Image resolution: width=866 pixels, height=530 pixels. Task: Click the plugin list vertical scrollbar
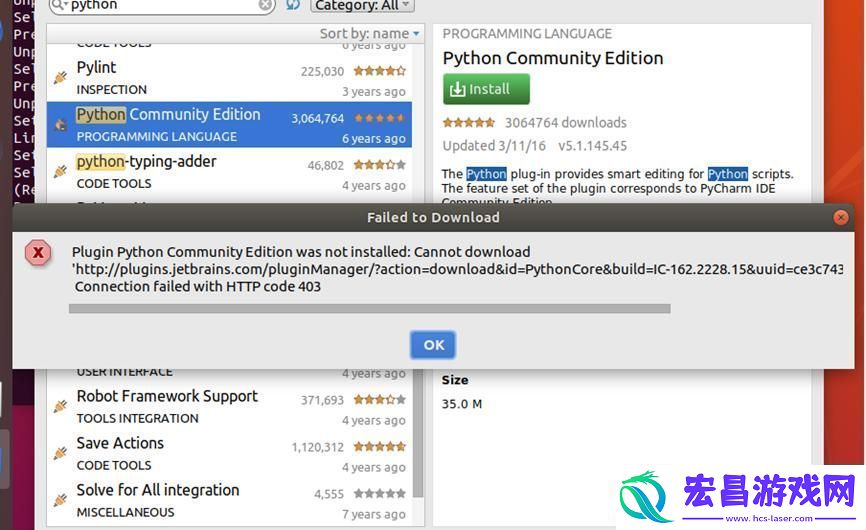(418, 433)
